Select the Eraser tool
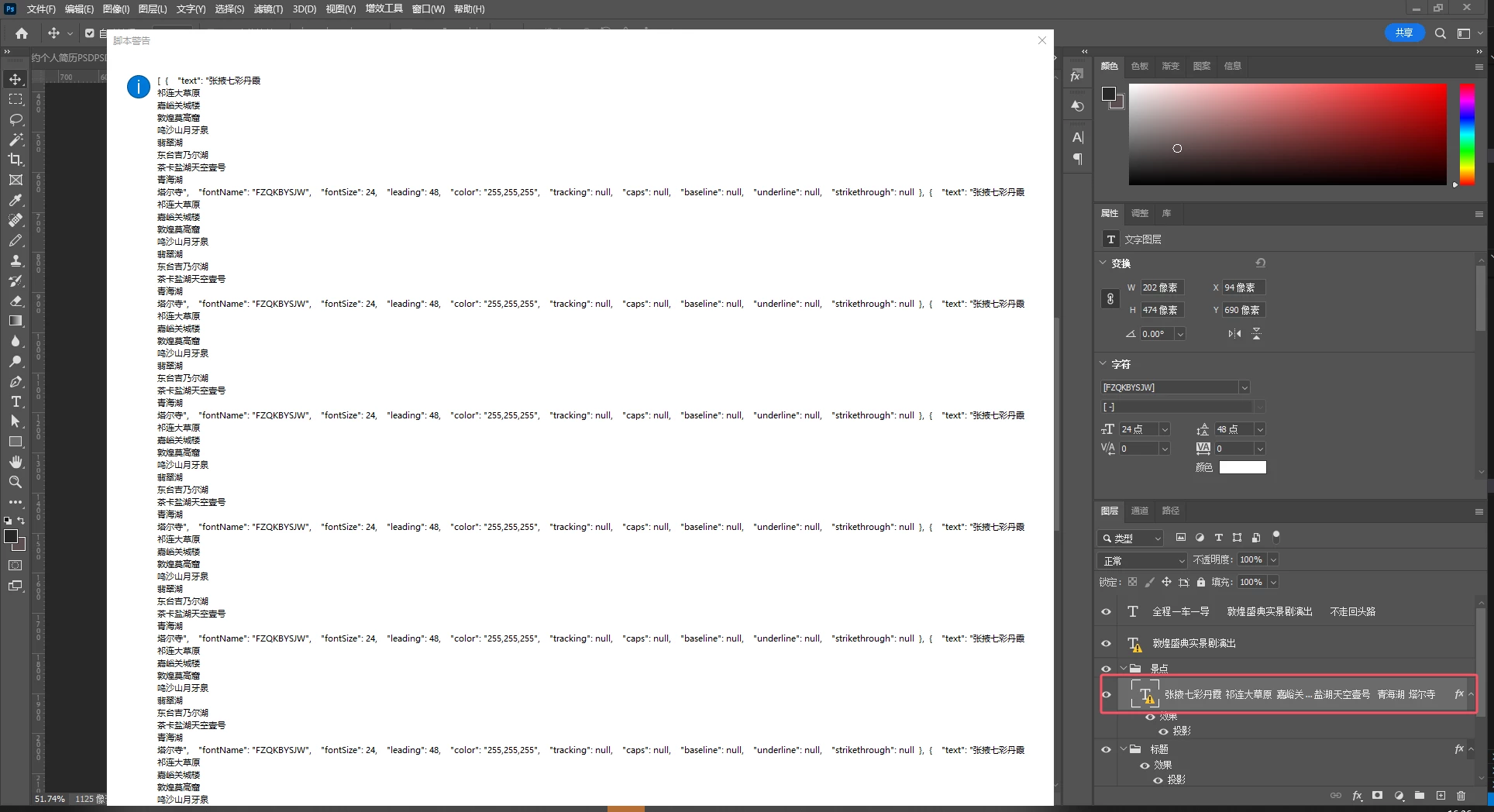Viewport: 1494px width, 812px height. (x=15, y=301)
